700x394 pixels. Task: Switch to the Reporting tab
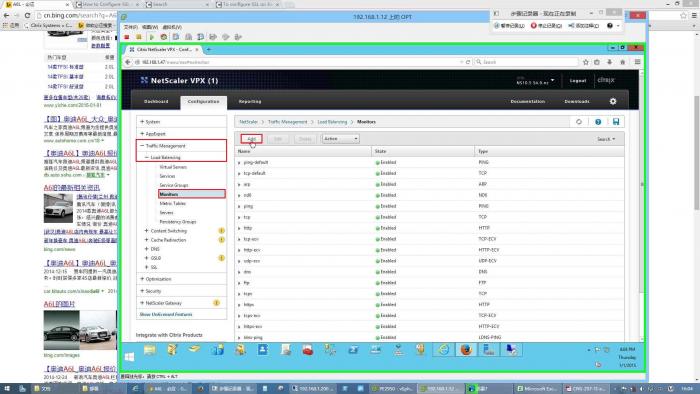250,102
